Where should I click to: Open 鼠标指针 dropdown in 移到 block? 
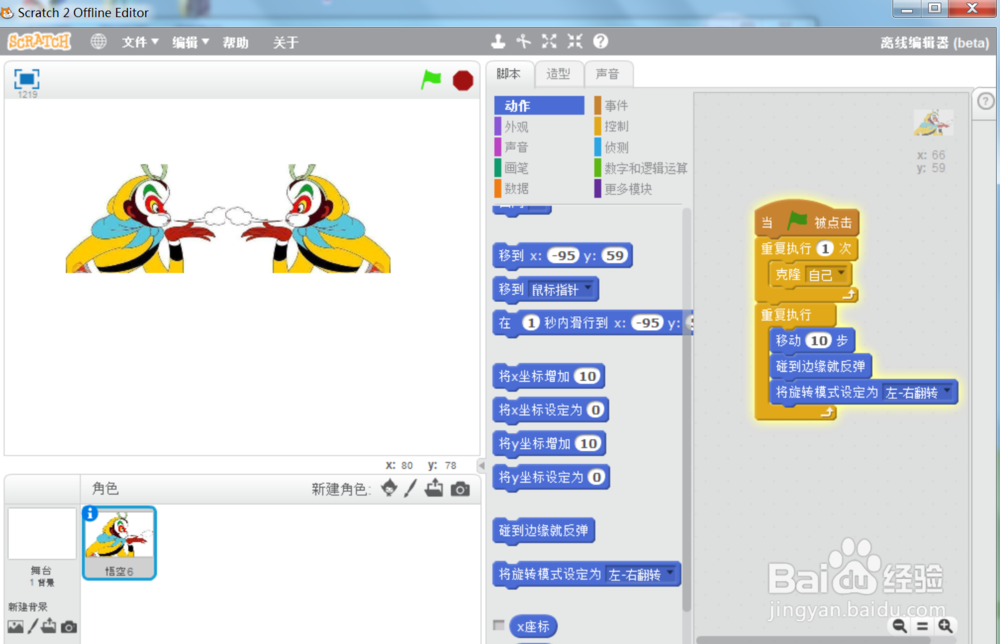pos(561,290)
